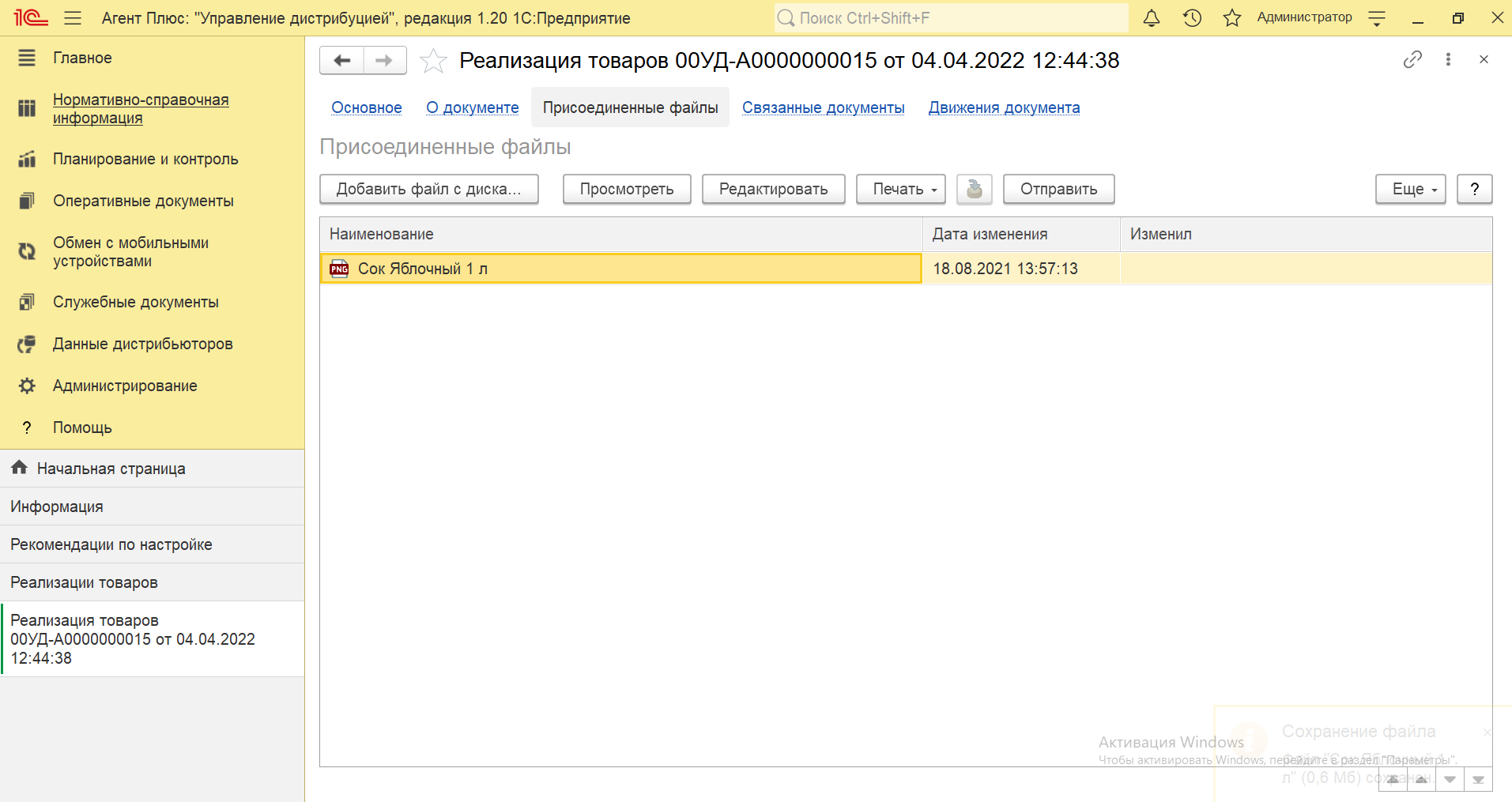Select the Сок Яблочный 1 л file row
The width and height of the screenshot is (1512, 802).
click(620, 269)
